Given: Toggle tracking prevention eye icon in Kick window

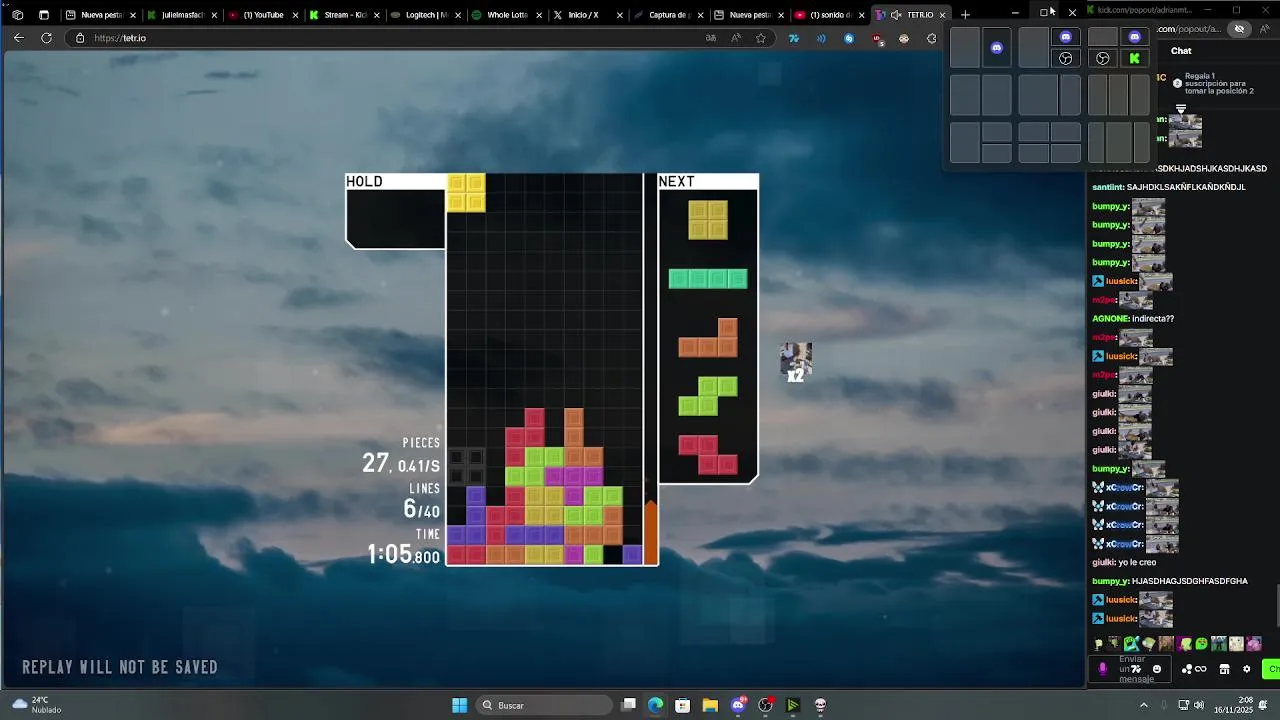Looking at the screenshot, I should click(1240, 29).
